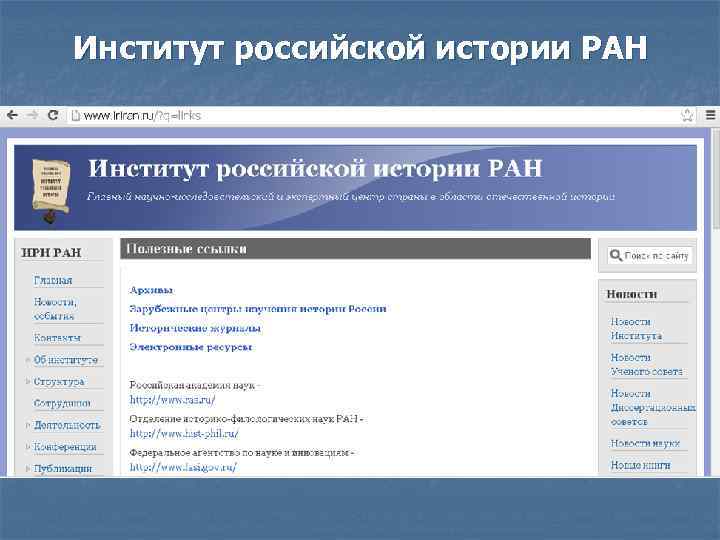Bookmark the page with the star icon

click(687, 115)
